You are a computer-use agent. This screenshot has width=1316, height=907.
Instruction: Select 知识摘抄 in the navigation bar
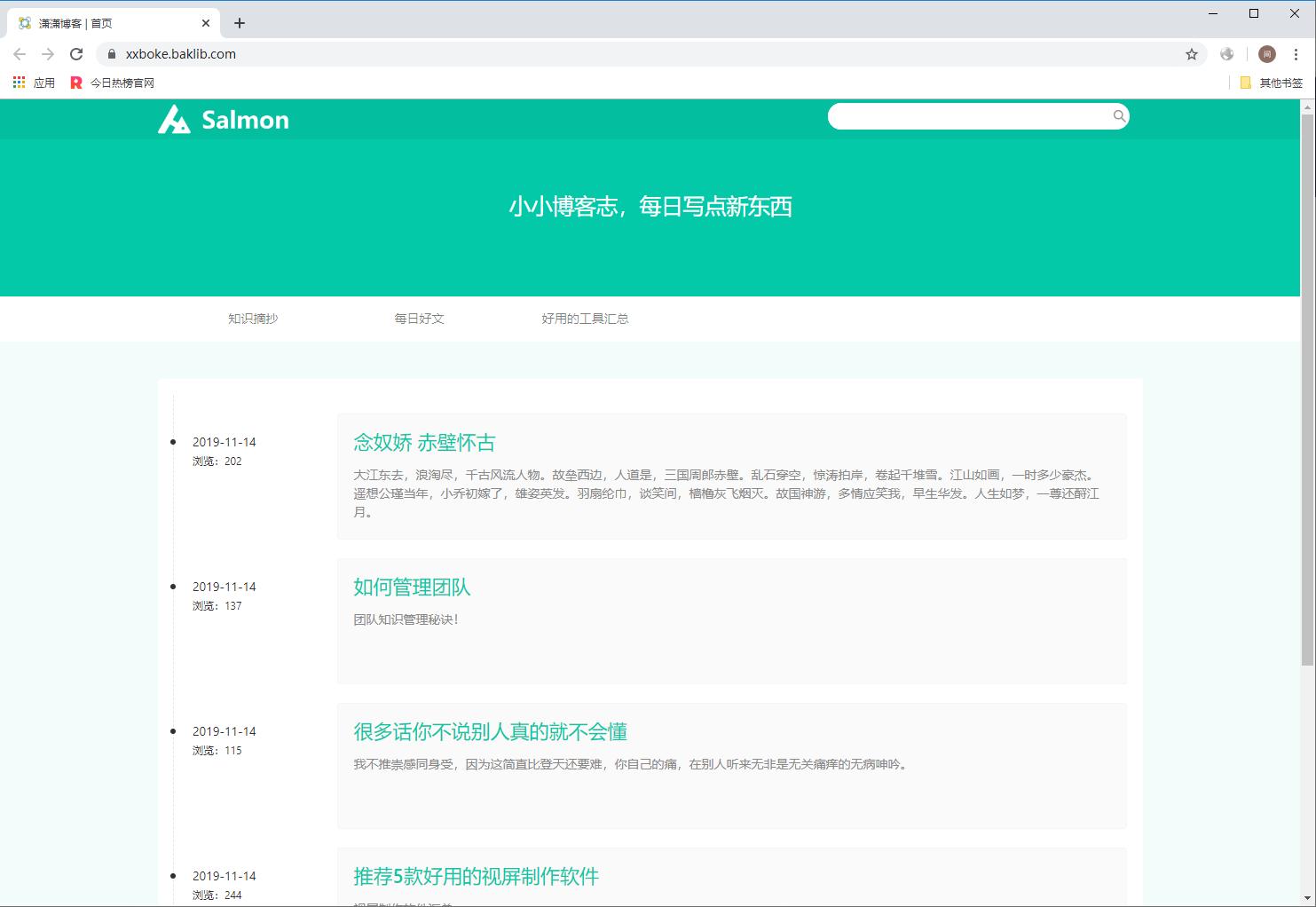(253, 319)
